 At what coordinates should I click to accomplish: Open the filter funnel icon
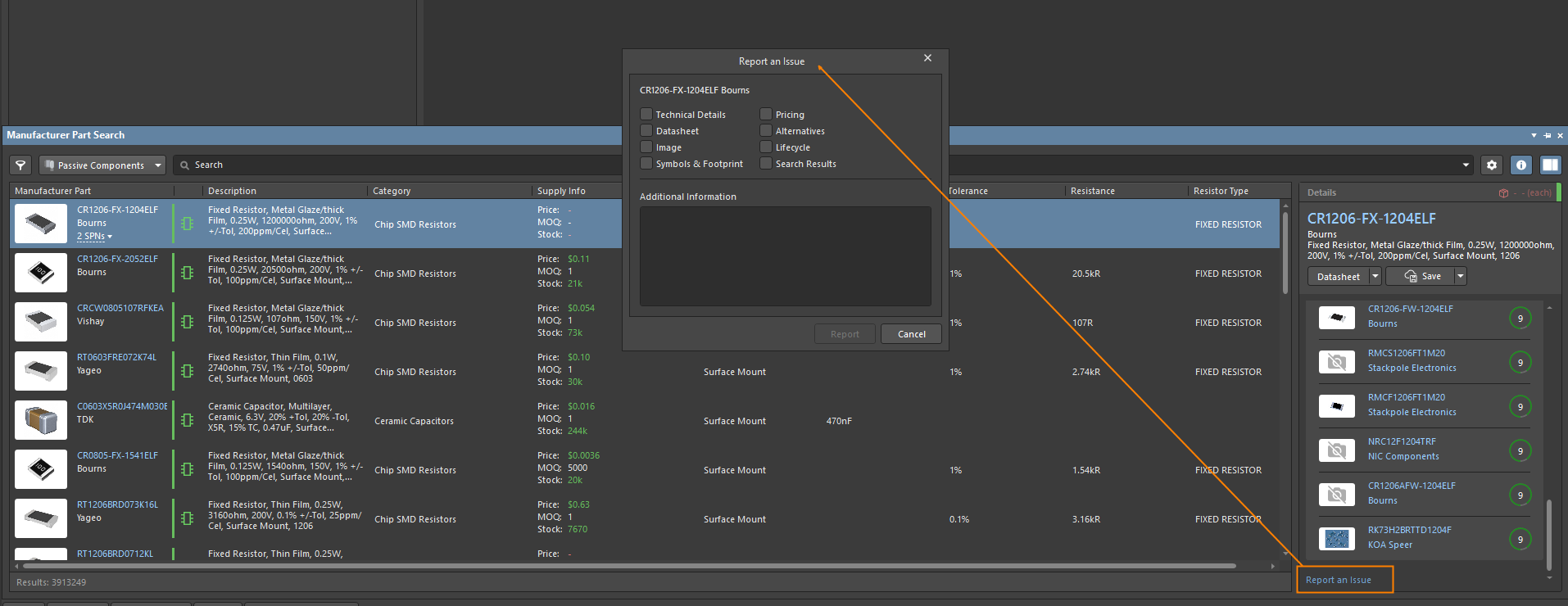click(20, 165)
